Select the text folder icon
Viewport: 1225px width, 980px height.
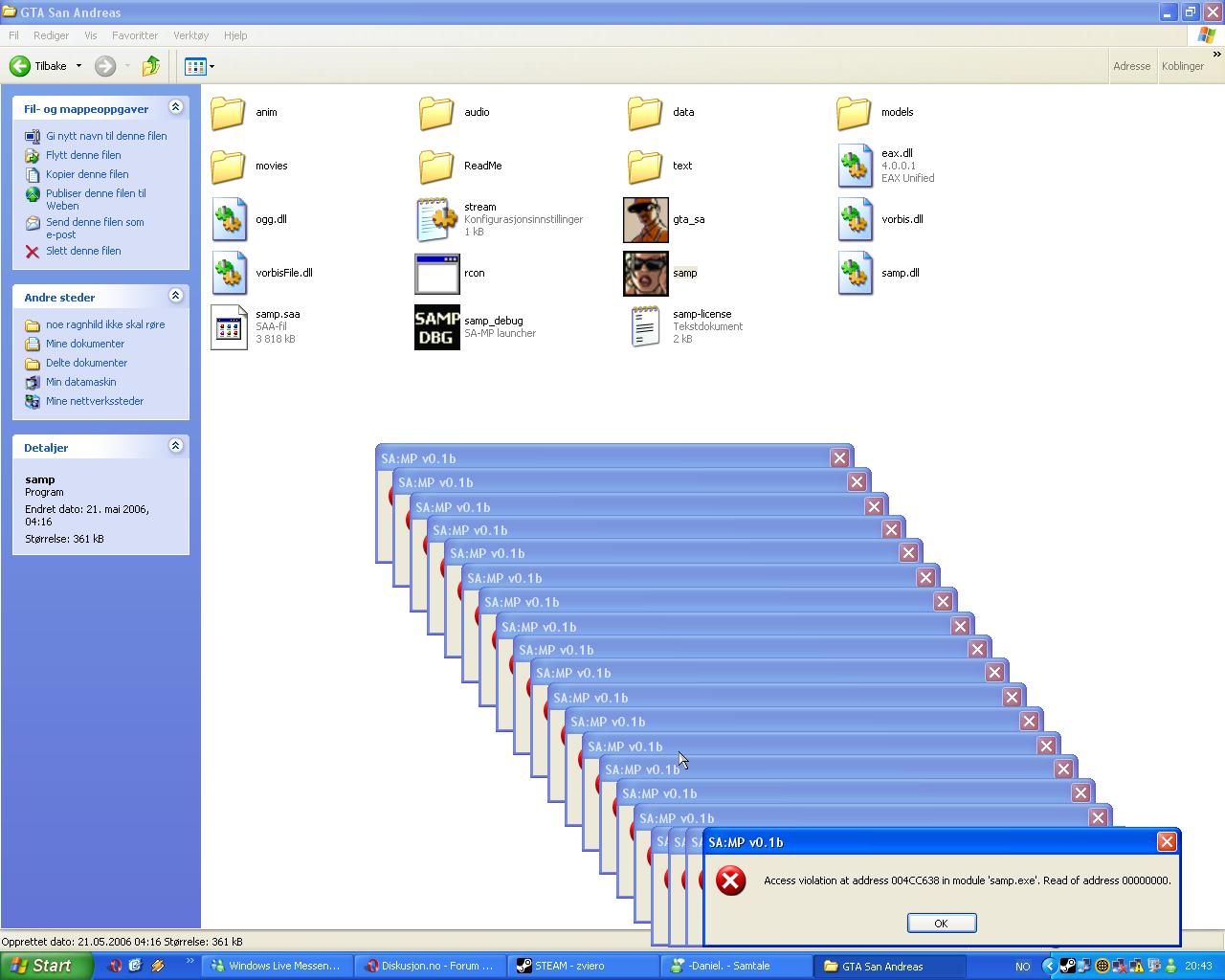645,166
